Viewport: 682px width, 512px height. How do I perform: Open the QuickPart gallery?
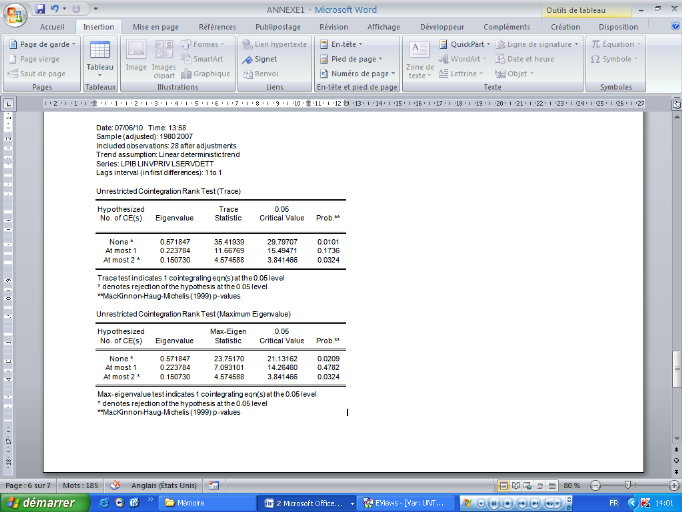pyautogui.click(x=467, y=45)
